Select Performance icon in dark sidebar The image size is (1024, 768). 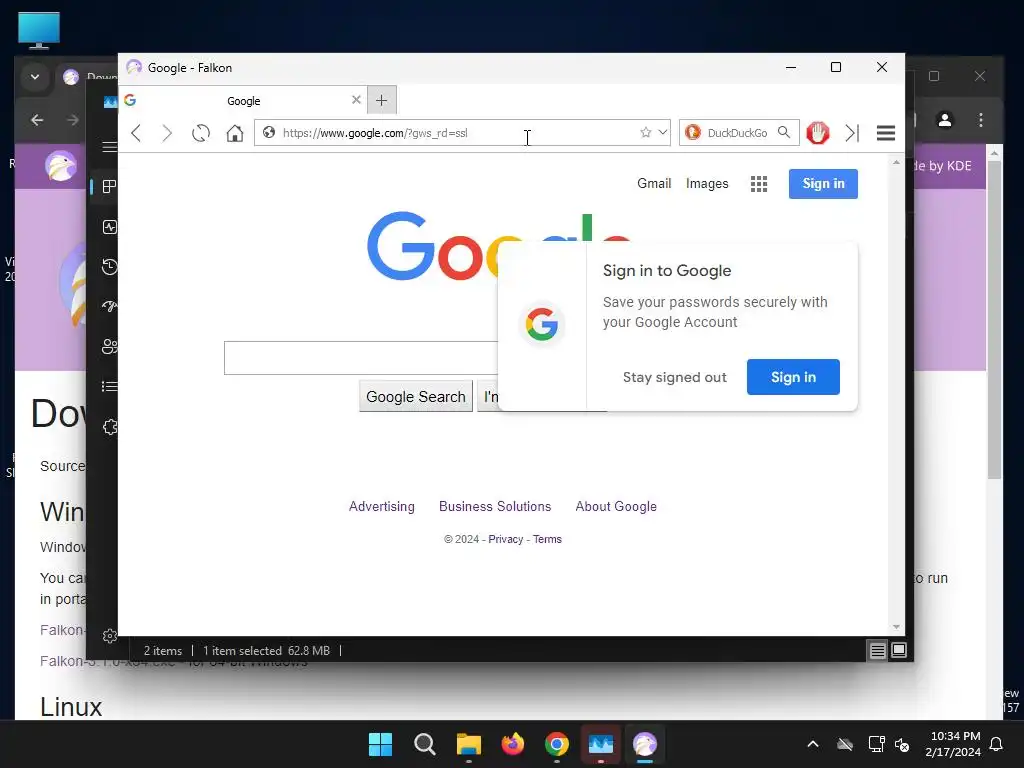click(x=109, y=227)
